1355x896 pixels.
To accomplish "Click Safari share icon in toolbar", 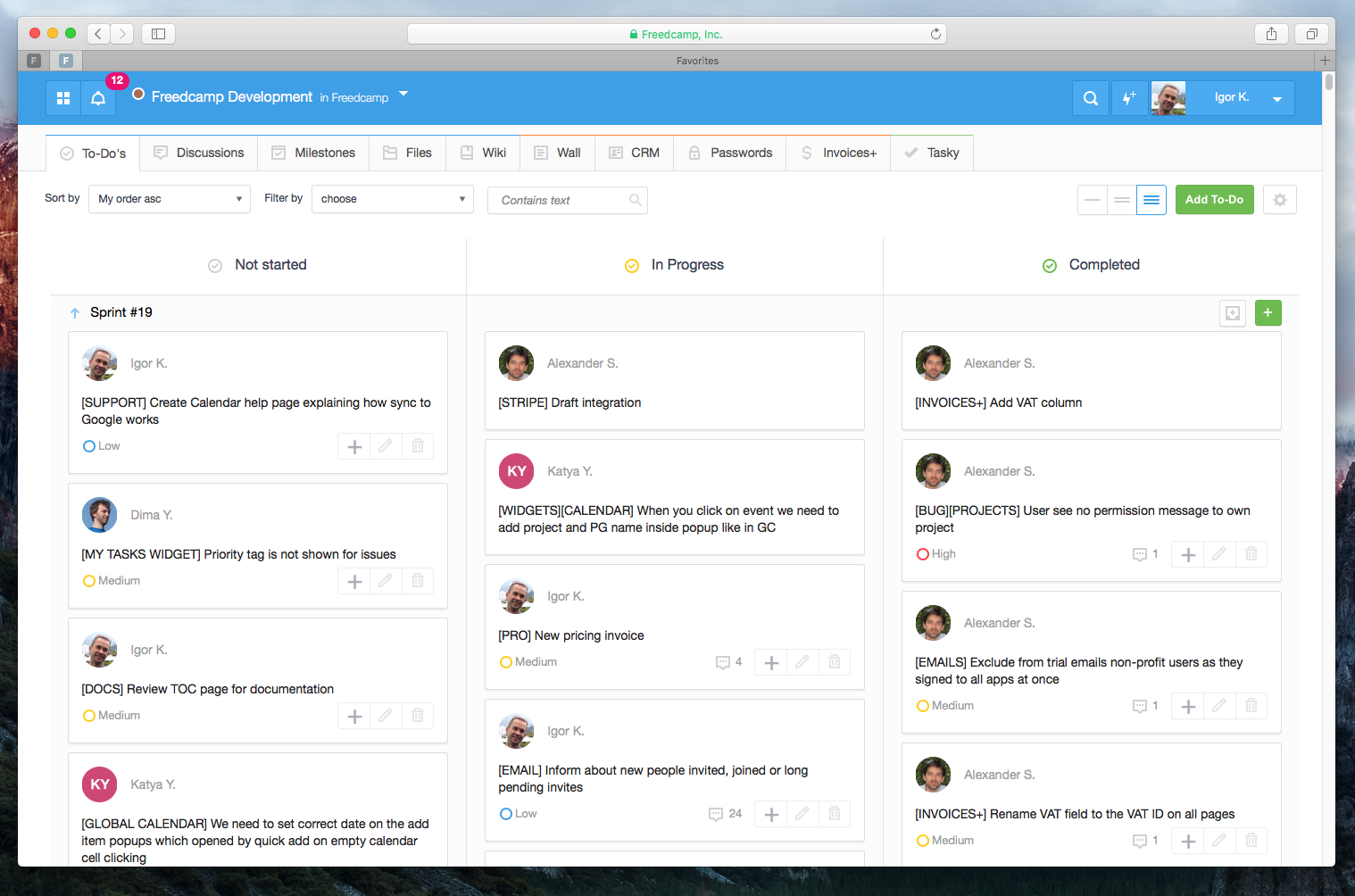I will [x=1271, y=34].
